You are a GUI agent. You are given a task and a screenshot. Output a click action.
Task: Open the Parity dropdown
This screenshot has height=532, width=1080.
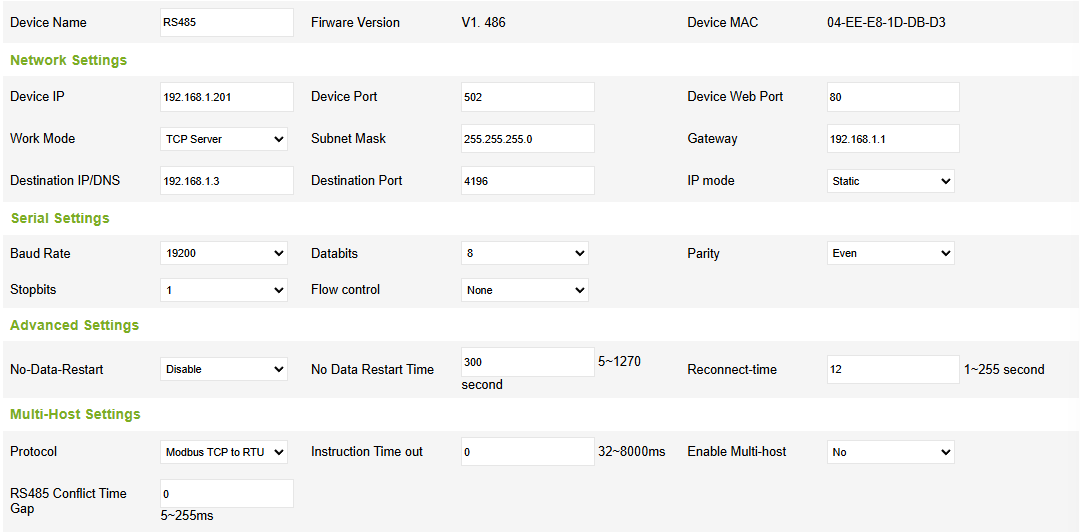coord(891,254)
